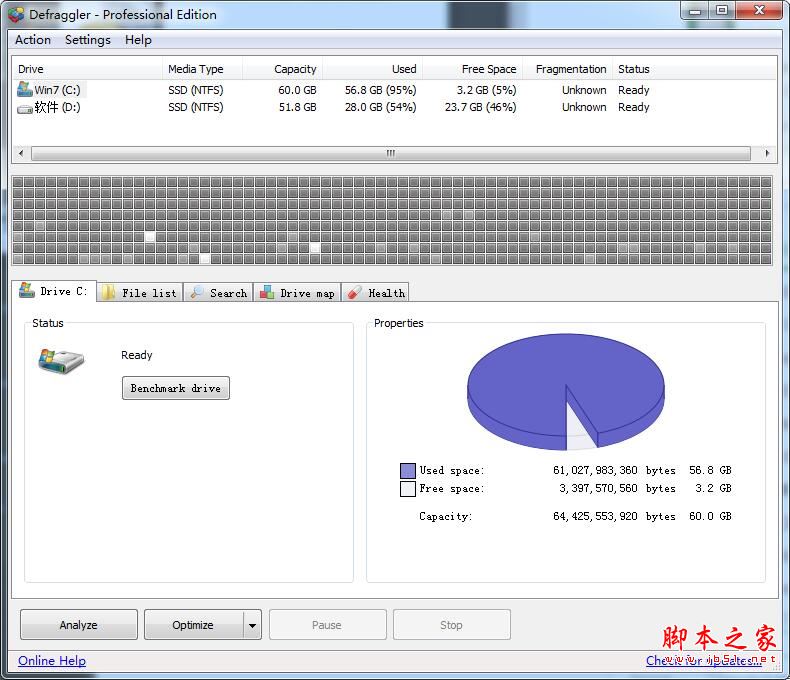790x680 pixels.
Task: Open the Help menu
Action: click(138, 40)
